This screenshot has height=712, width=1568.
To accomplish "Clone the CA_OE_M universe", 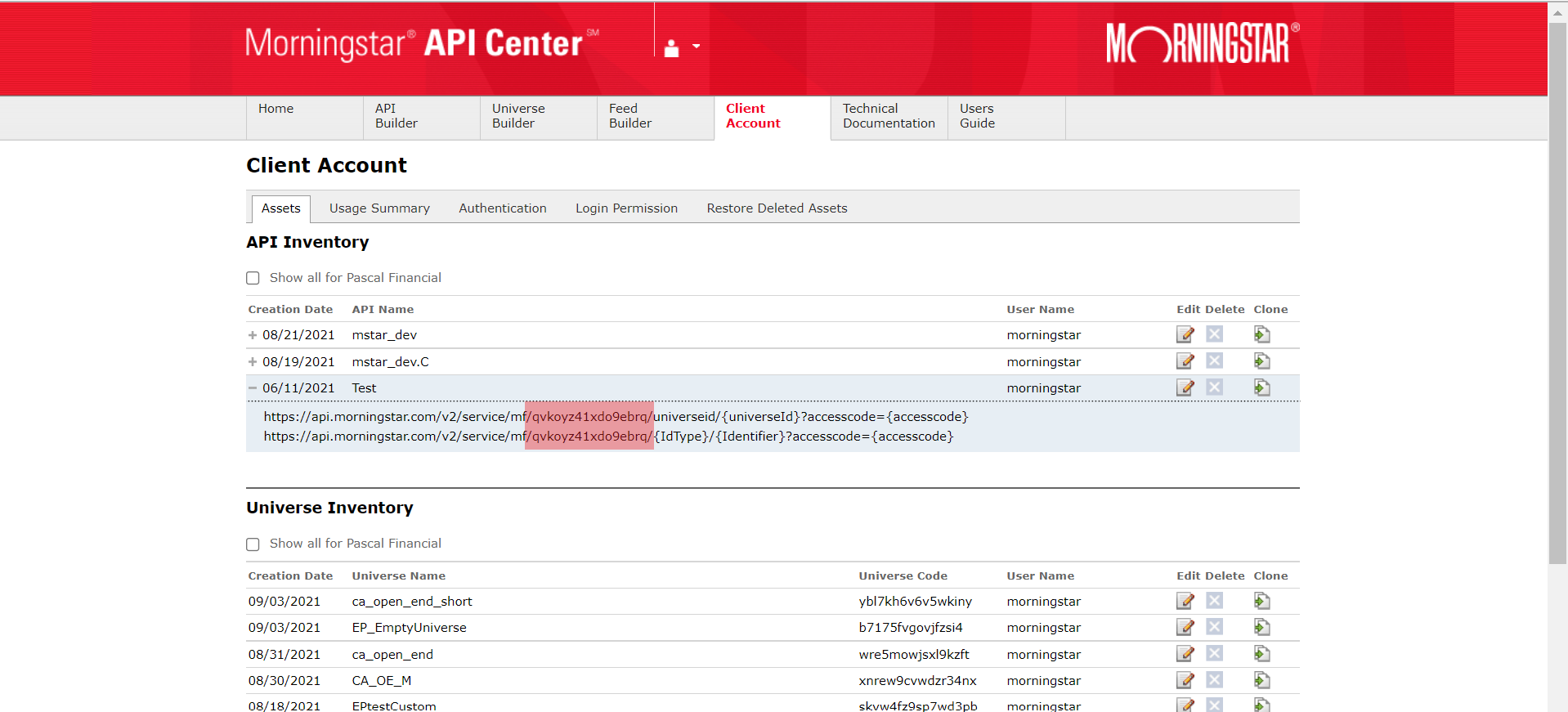I will point(1262,680).
